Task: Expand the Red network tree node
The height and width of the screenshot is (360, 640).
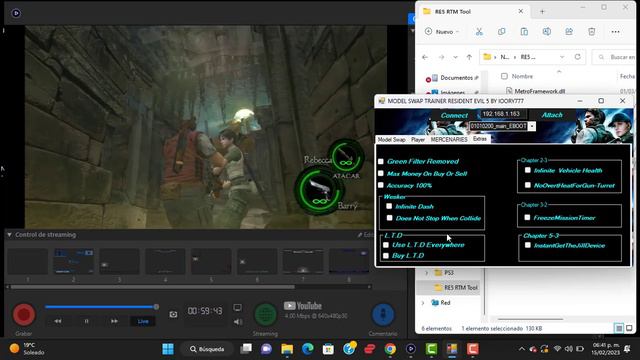Action: pyautogui.click(x=423, y=303)
